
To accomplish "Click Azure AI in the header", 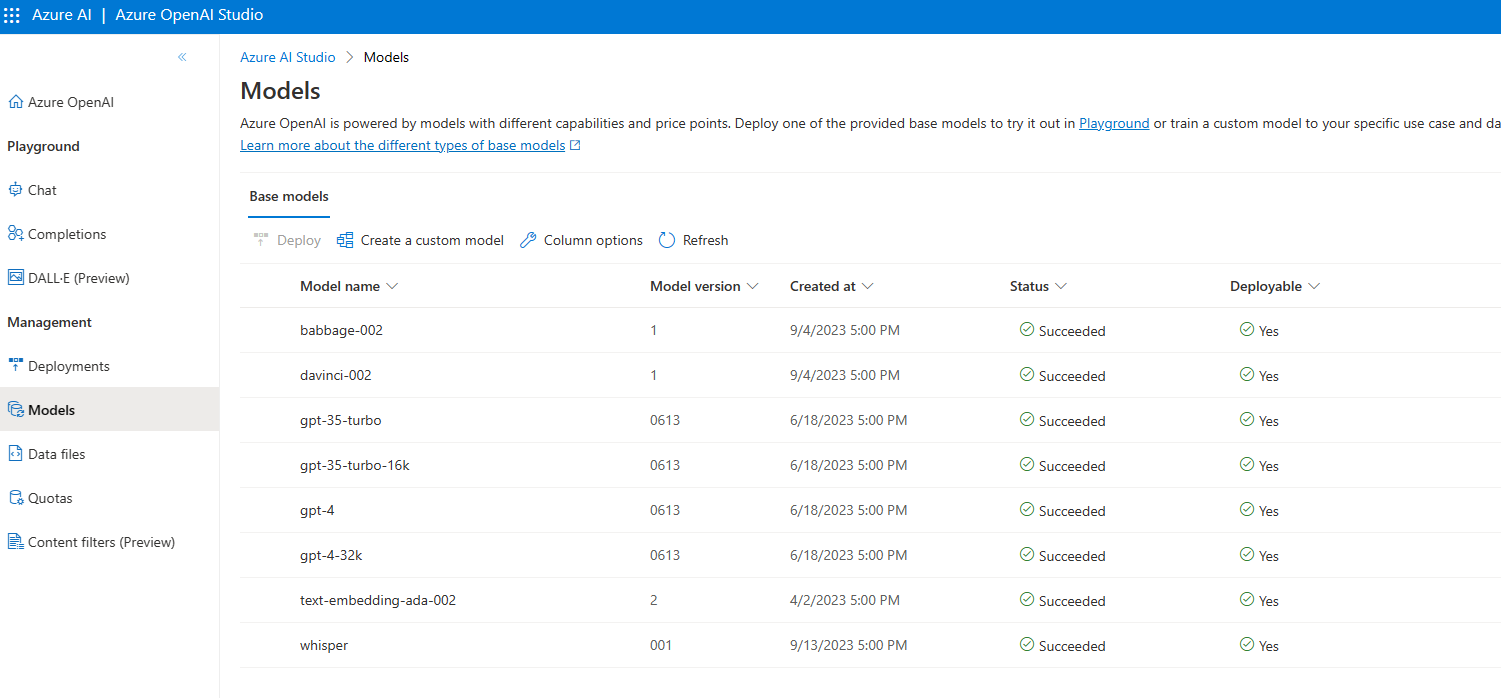I will point(62,16).
